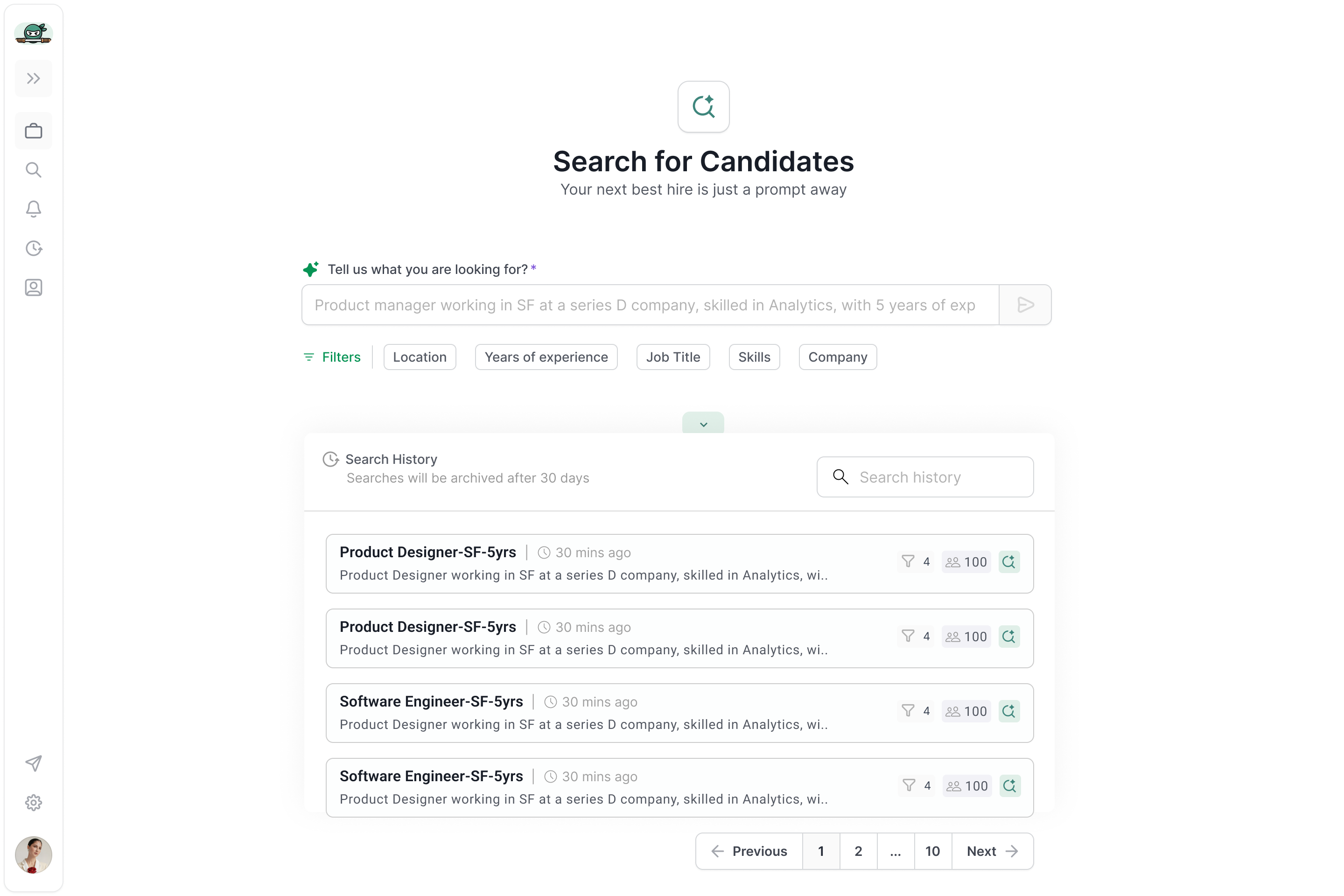
Task: Rerun the first Product Designer-SF-5yrs search
Action: 1008,562
